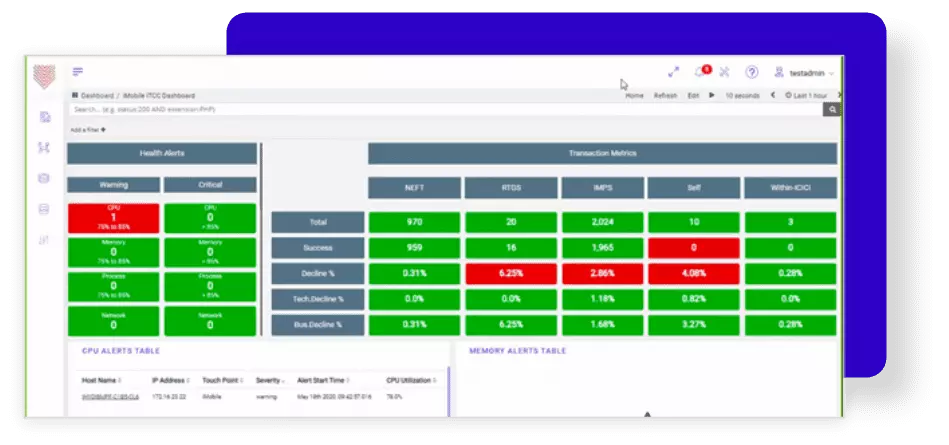This screenshot has height=445, width=949.
Task: Click Home in dashboard menu
Action: (634, 96)
